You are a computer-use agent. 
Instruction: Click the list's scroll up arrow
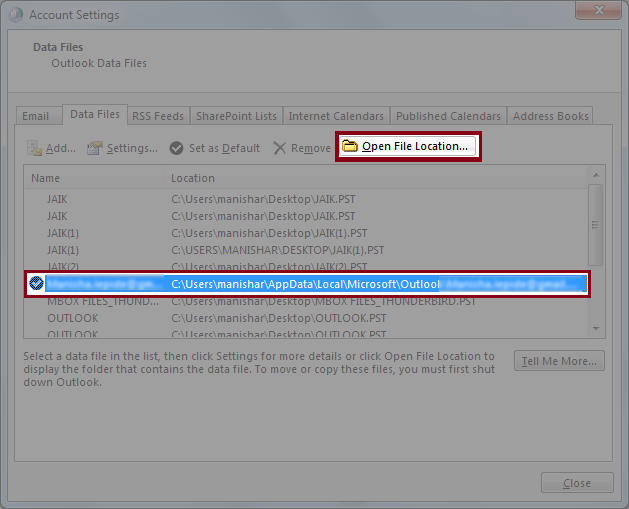596,175
